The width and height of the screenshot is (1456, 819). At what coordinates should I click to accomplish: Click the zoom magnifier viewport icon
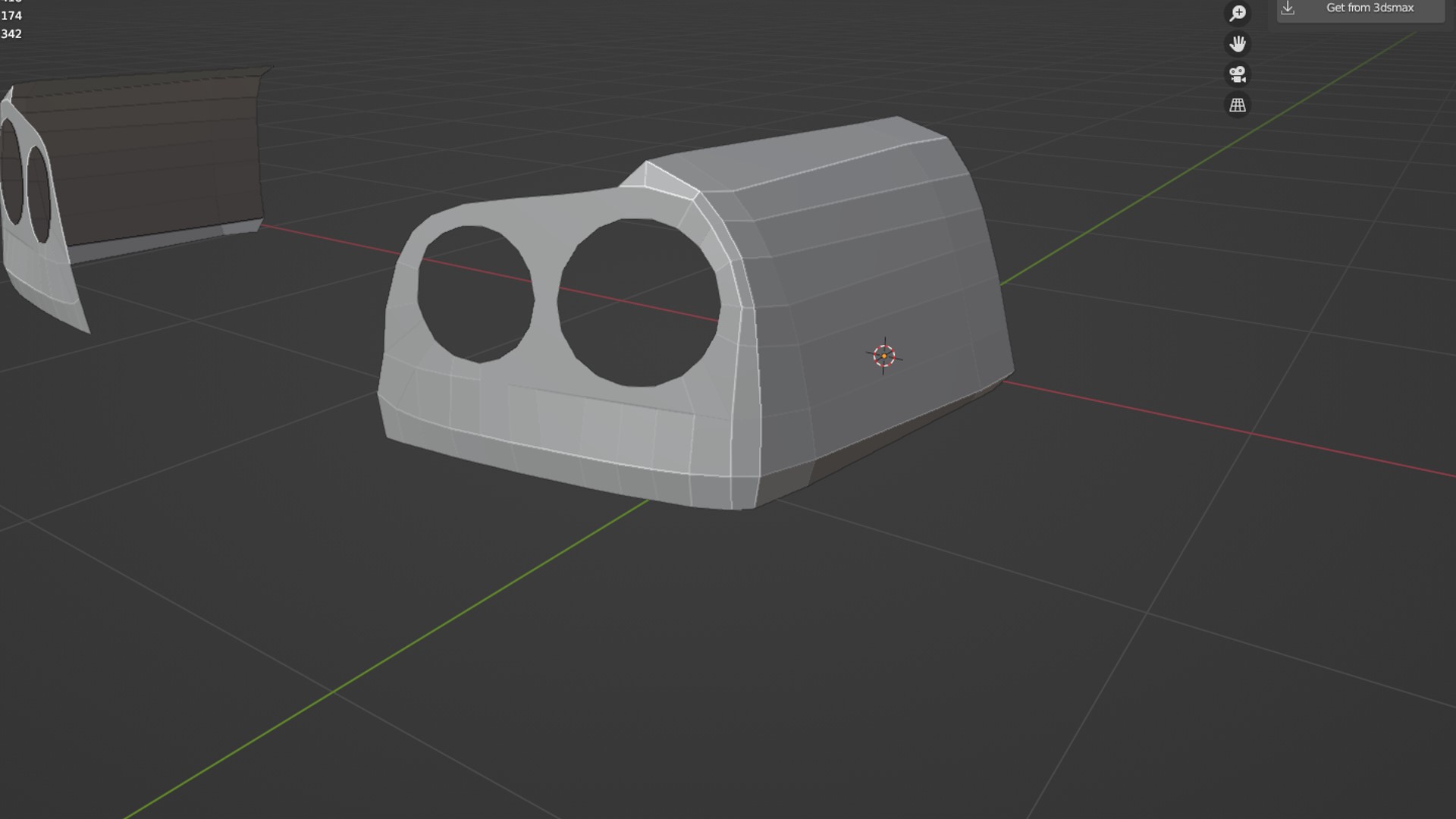1238,13
